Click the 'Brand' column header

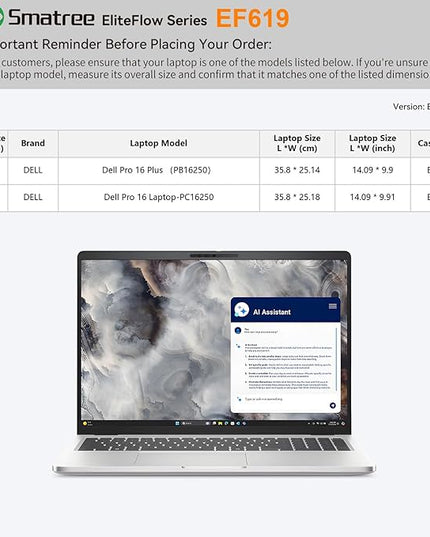coord(33,143)
